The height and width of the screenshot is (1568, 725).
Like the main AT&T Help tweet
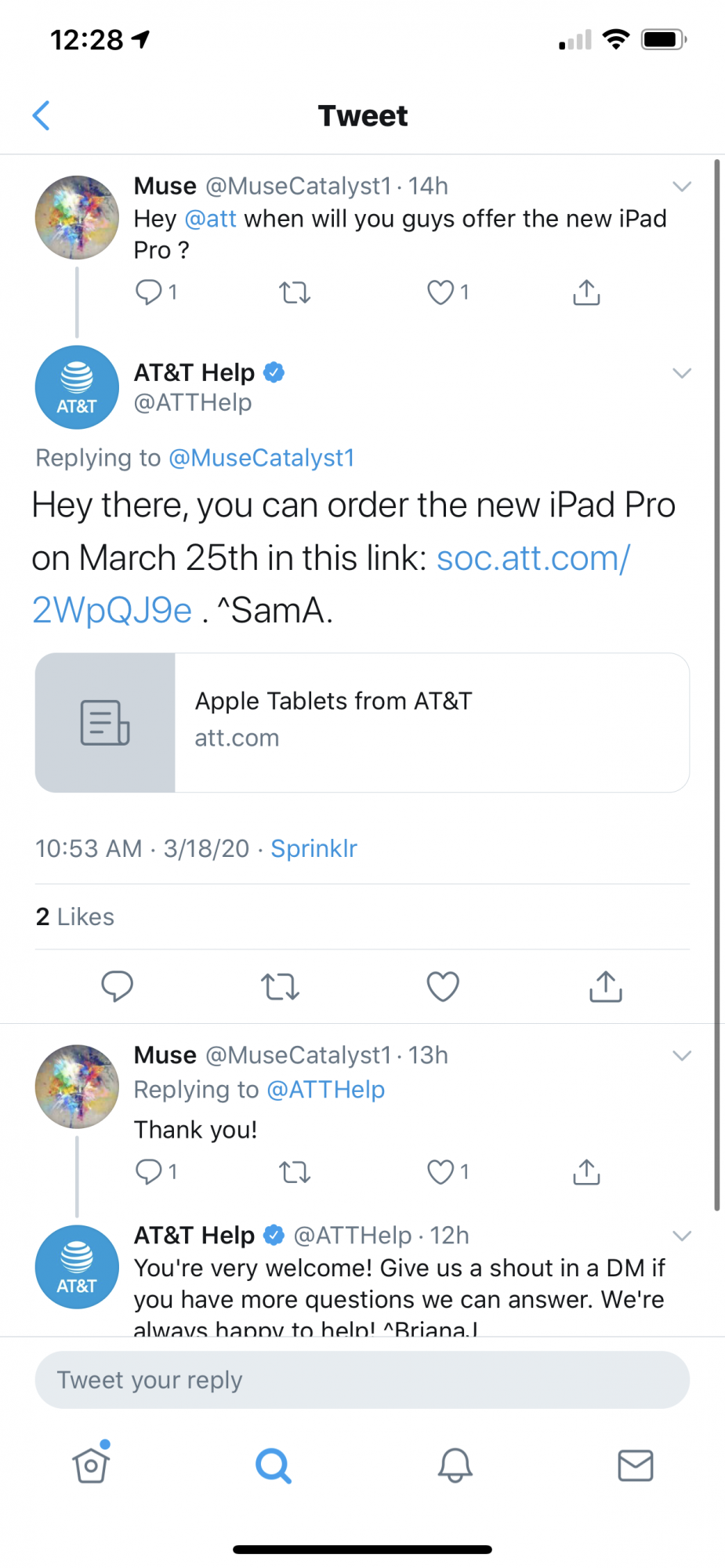[x=442, y=986]
